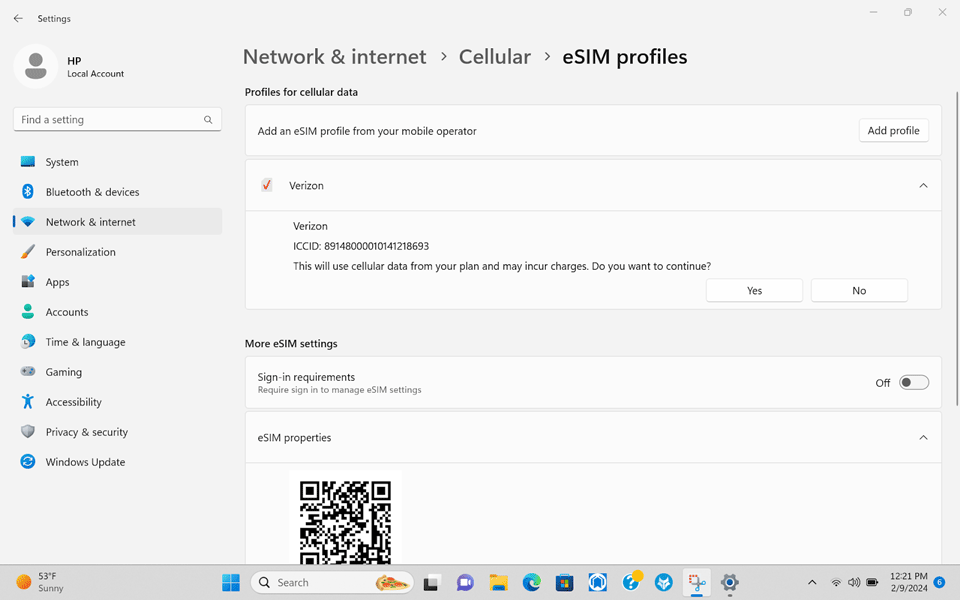Viewport: 960px width, 600px height.
Task: Click Yes to activate Verizon profile
Action: pyautogui.click(x=754, y=290)
